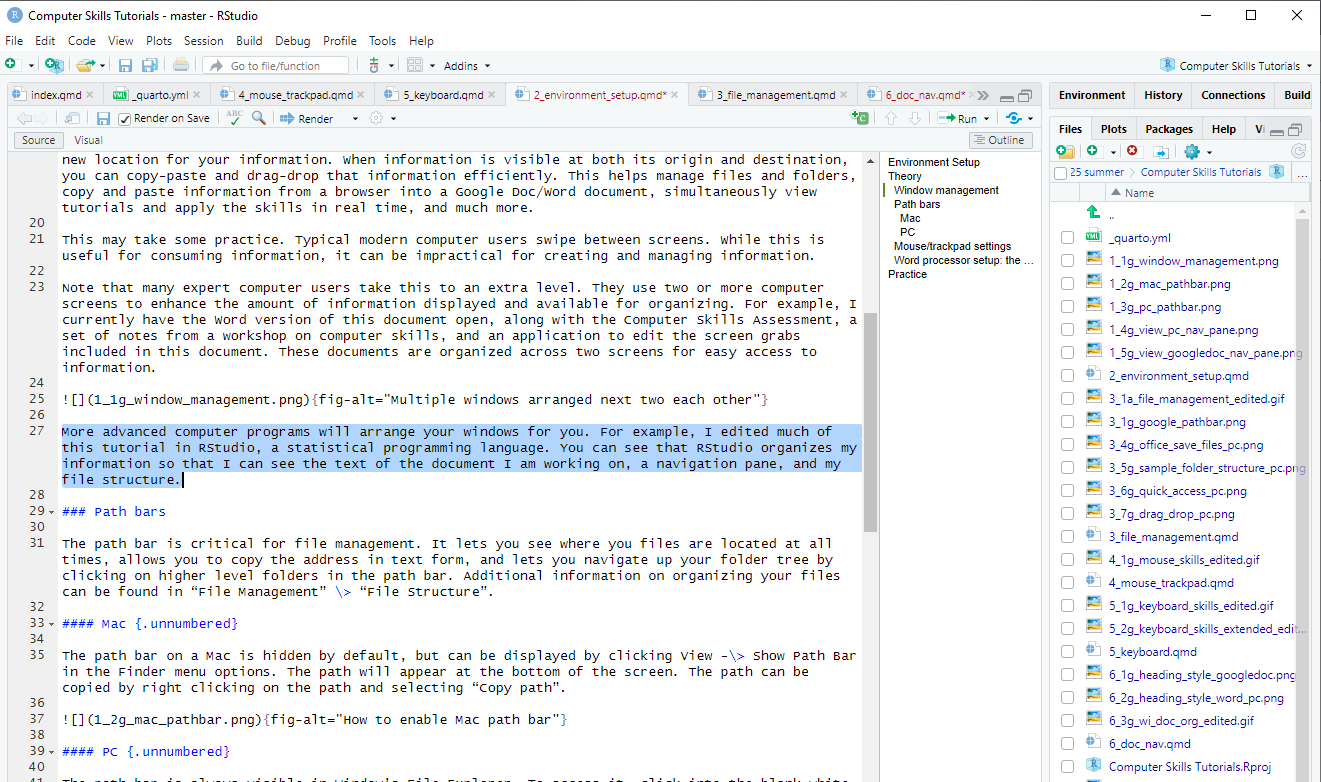
Task: Open the Run dropdown arrow
Action: [986, 119]
